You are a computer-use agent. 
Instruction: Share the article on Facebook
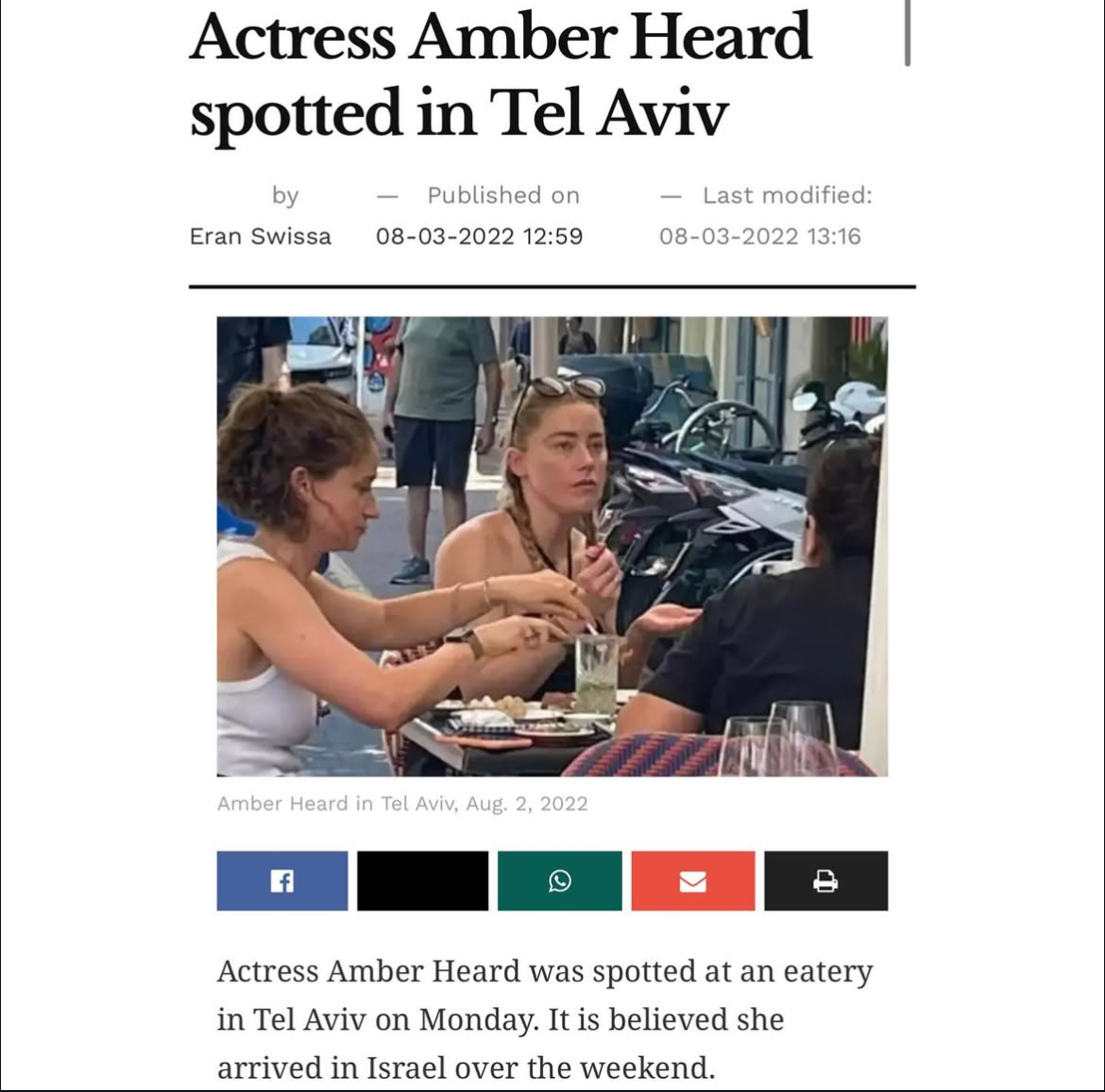pyautogui.click(x=281, y=880)
